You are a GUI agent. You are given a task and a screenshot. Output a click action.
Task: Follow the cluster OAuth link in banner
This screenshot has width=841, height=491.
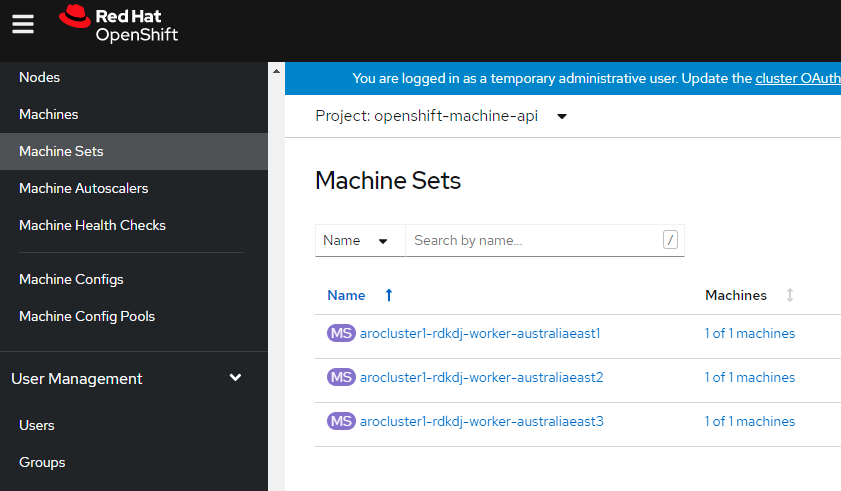click(x=797, y=78)
